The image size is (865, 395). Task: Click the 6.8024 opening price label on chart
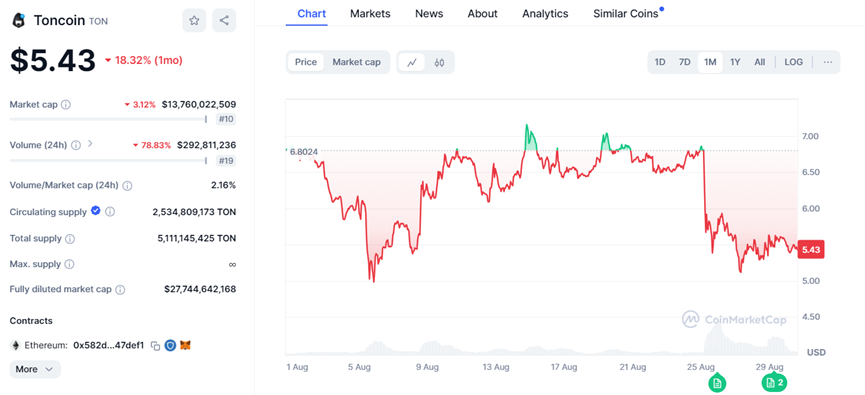303,151
